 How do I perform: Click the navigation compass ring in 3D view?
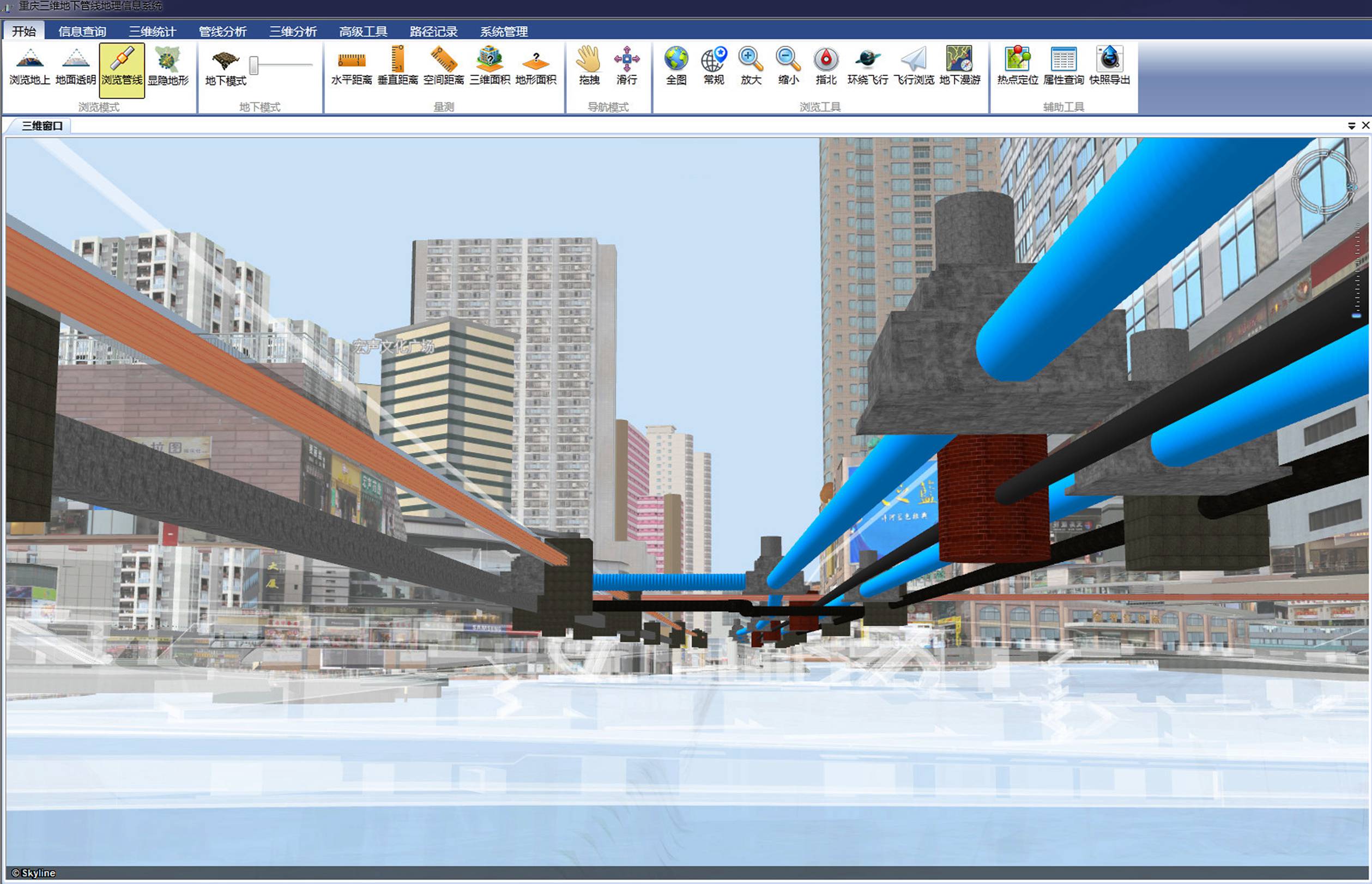[1324, 181]
